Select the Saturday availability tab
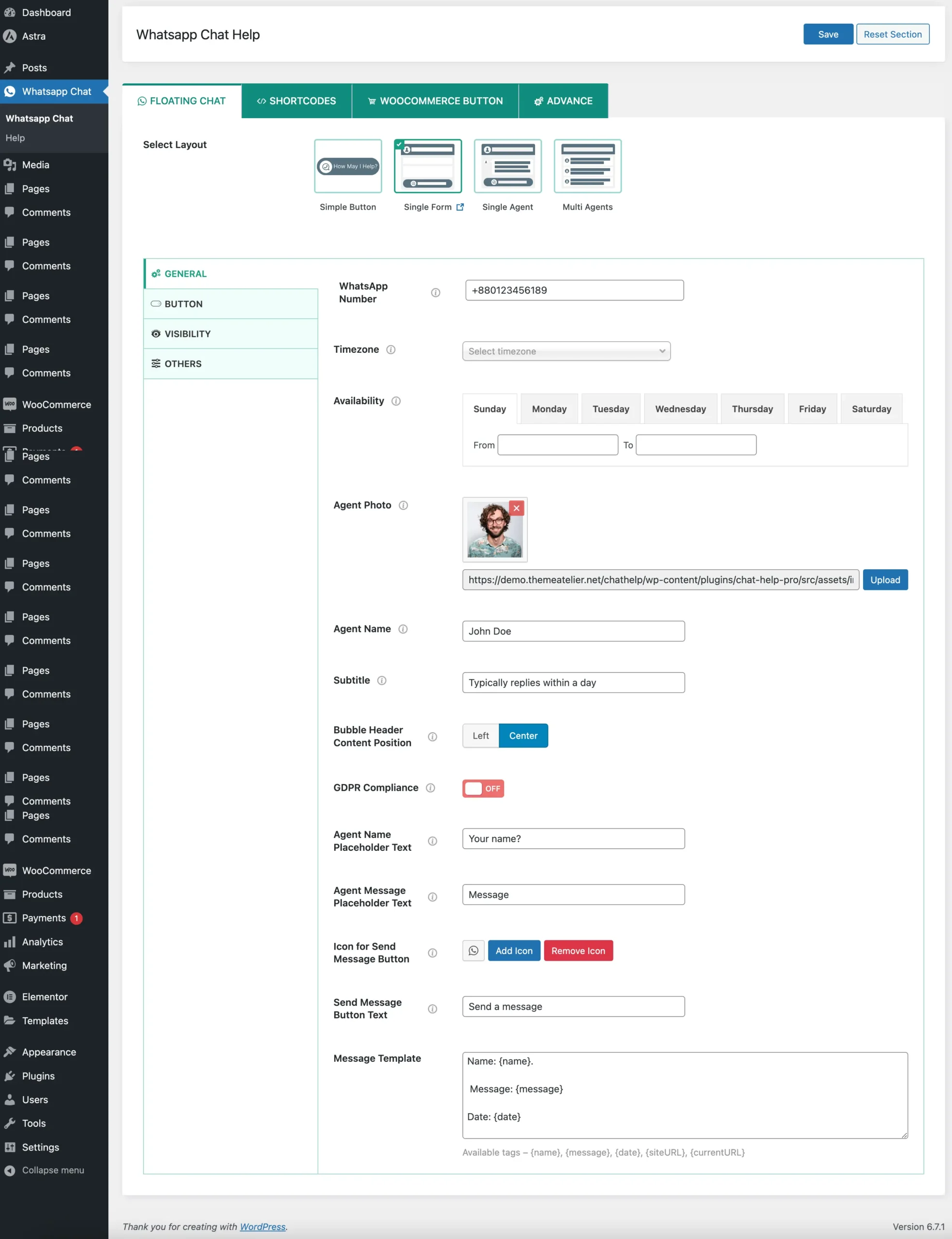Screen dimensions: 952x1239 (x=871, y=409)
